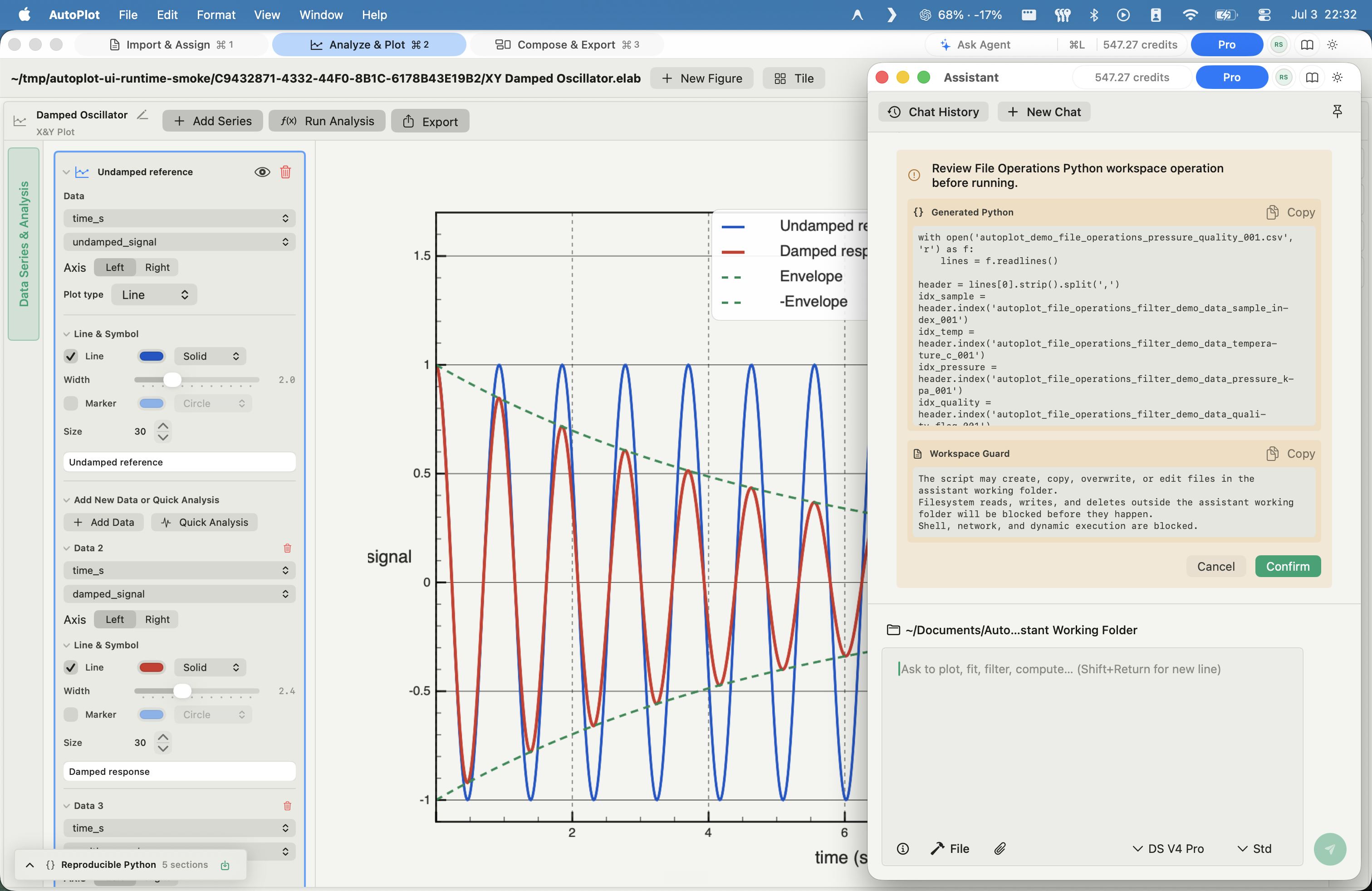
Task: Cancel the workspace operation review
Action: click(x=1216, y=567)
